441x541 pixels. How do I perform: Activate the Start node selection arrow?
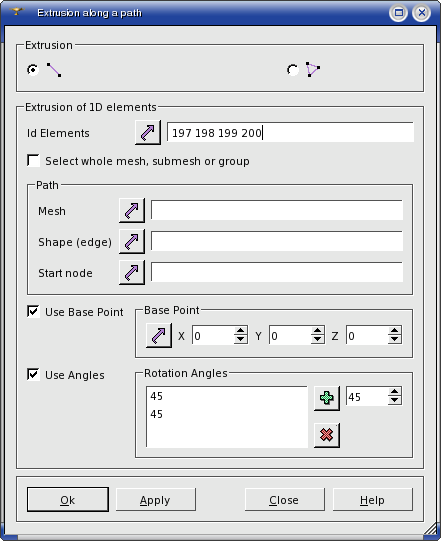[132, 273]
